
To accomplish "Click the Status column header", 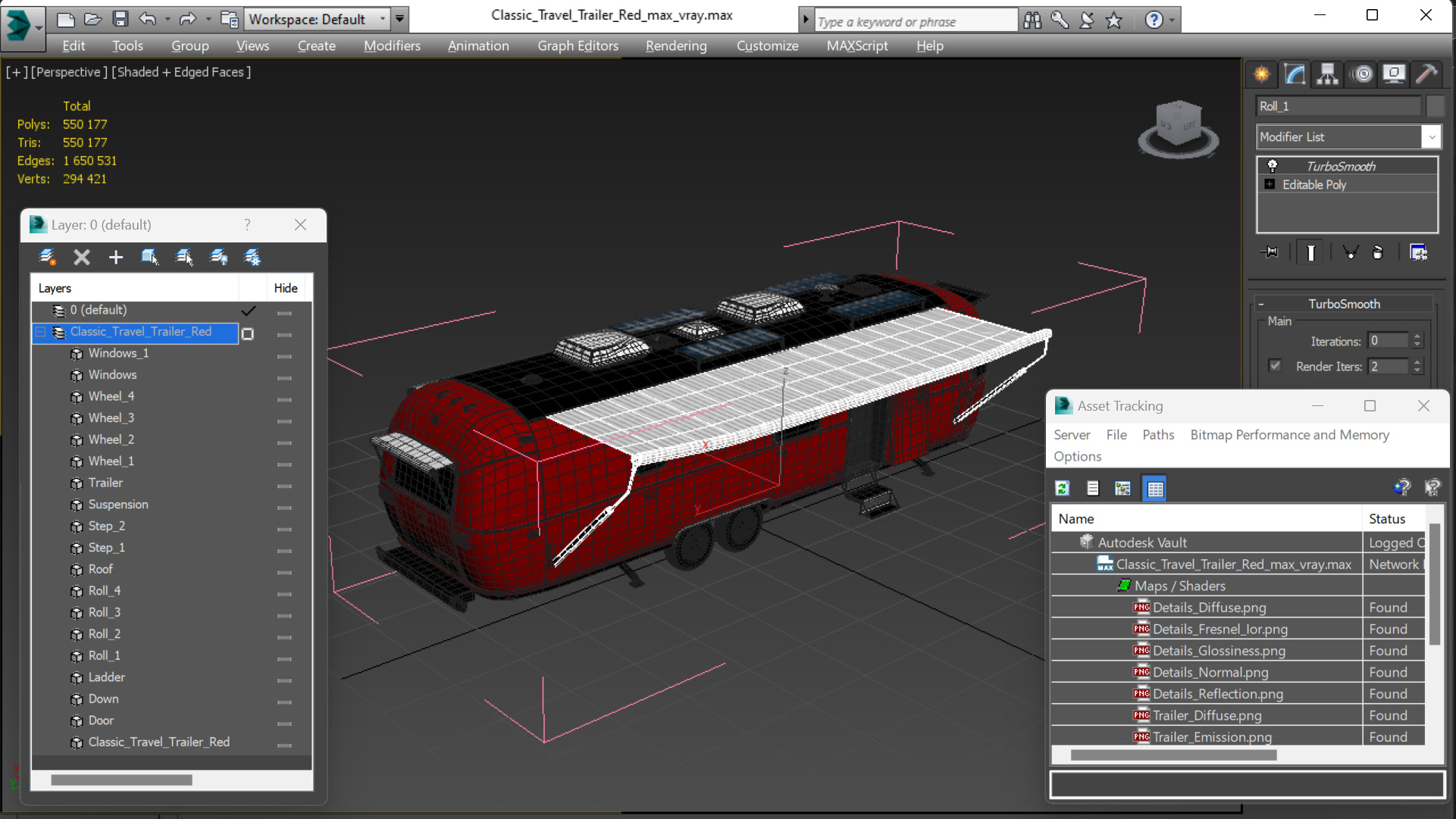I will click(1393, 519).
